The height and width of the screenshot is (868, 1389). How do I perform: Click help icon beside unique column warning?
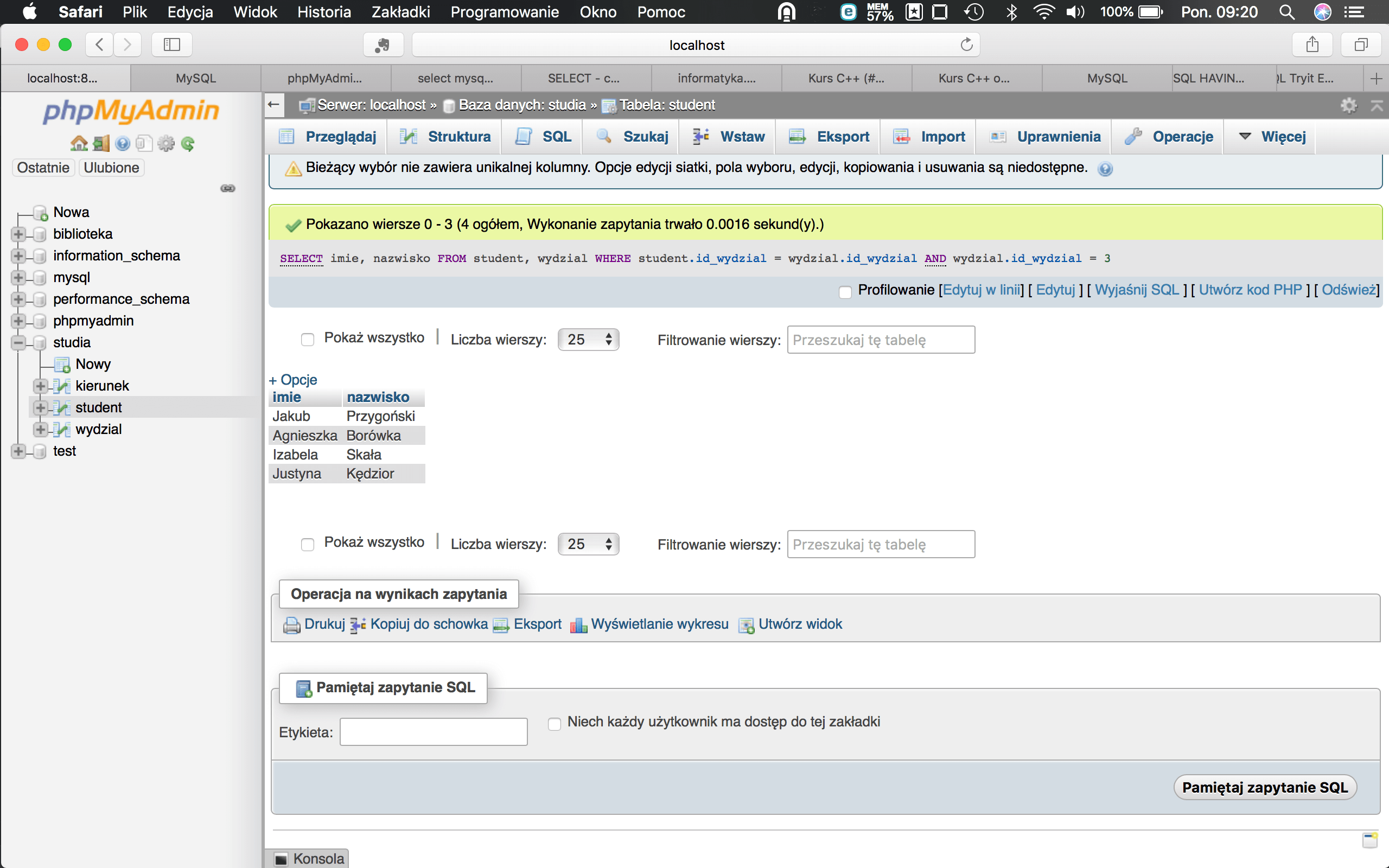point(1105,169)
